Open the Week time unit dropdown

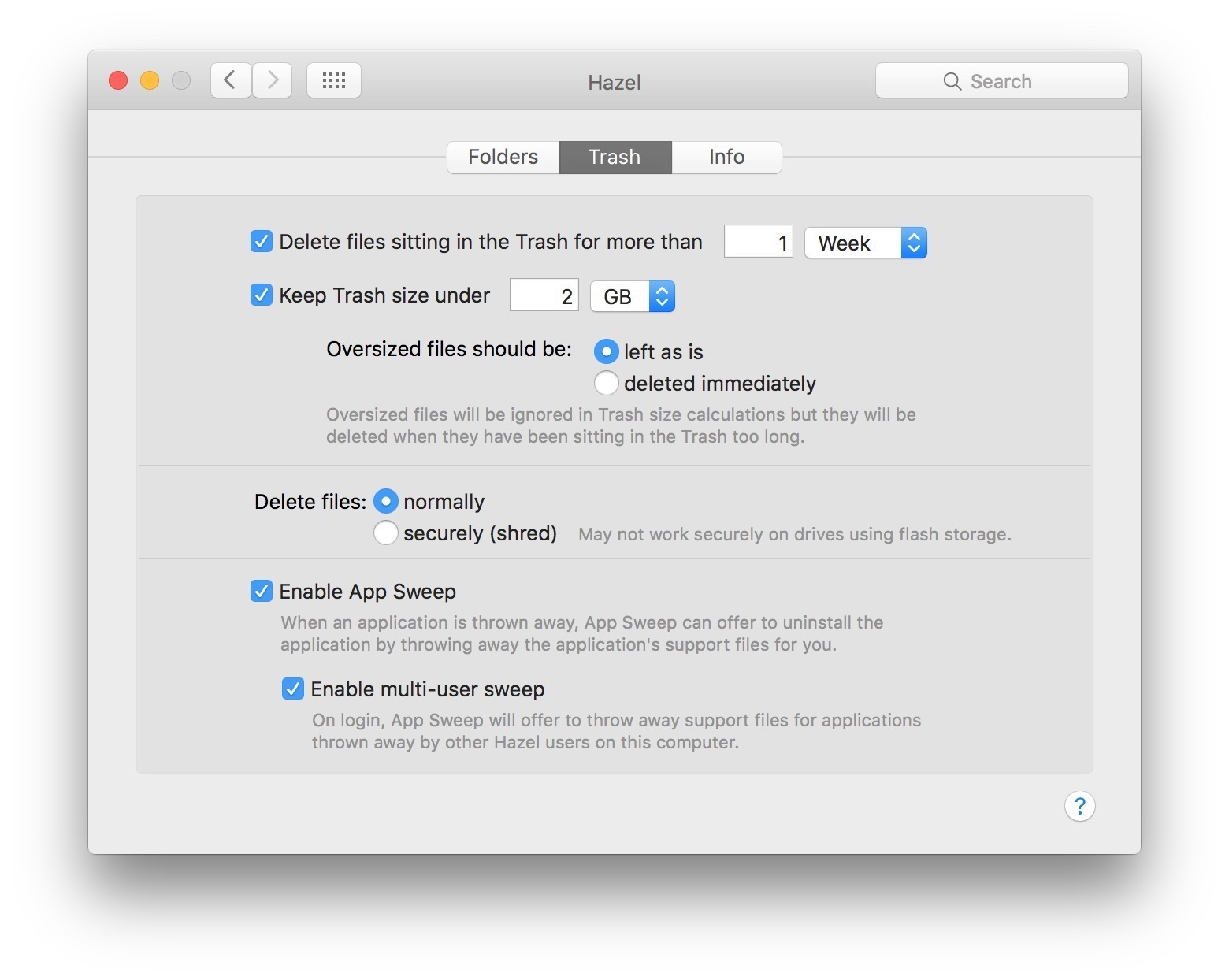tap(866, 243)
